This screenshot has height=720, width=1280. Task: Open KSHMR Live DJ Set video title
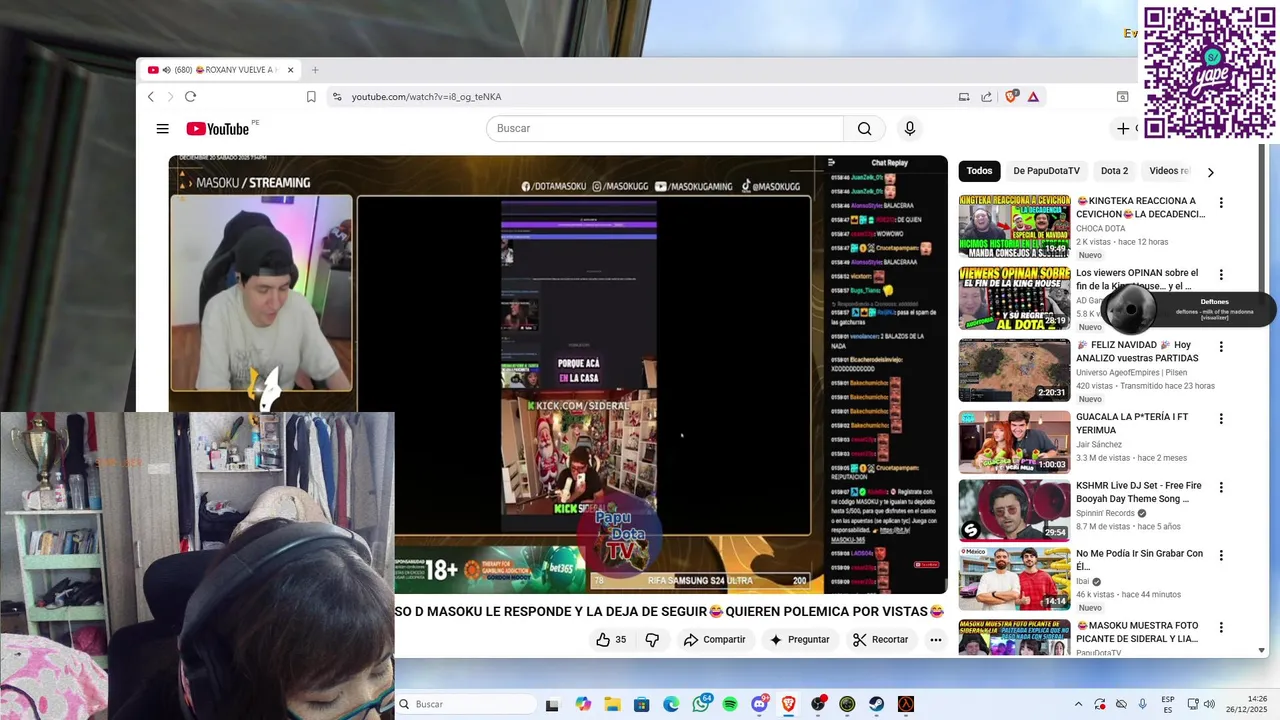pos(1138,492)
